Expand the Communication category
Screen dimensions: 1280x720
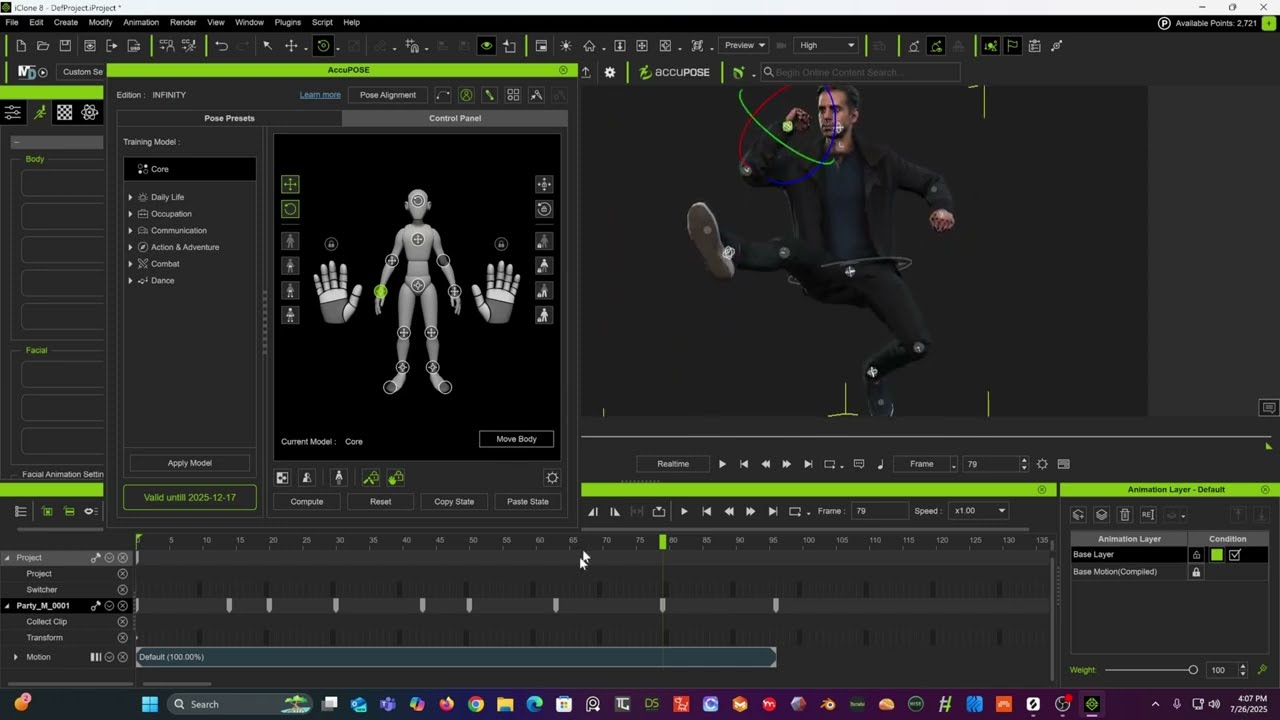(x=130, y=231)
